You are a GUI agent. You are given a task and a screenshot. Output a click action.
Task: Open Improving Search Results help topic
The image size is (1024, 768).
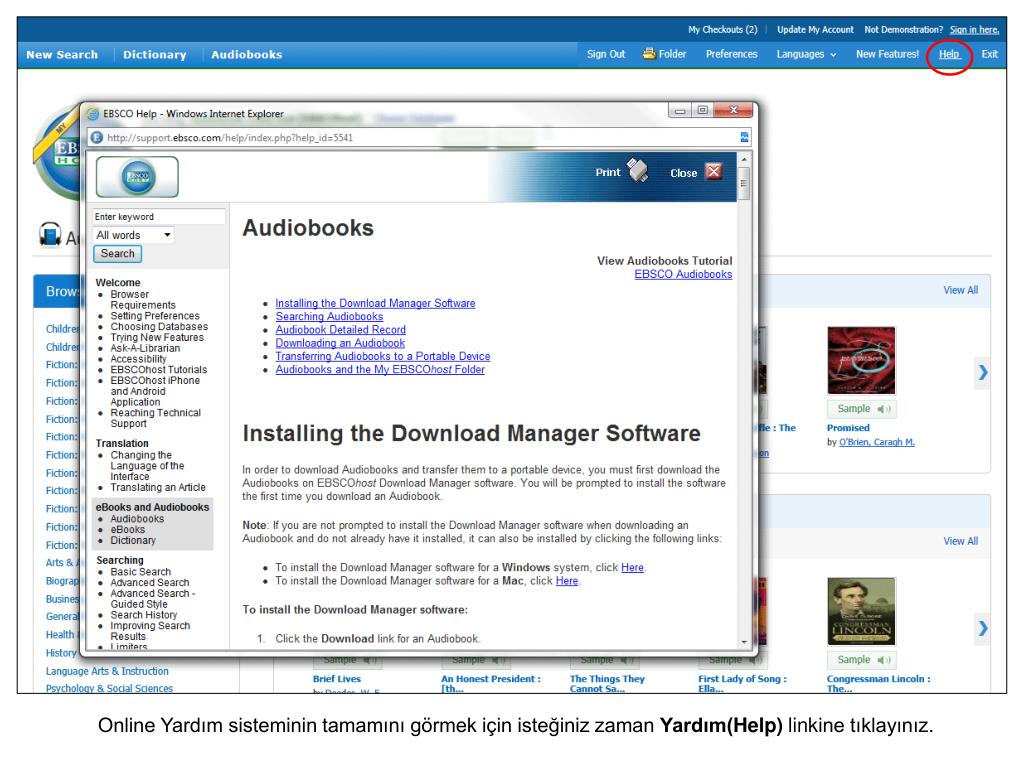pyautogui.click(x=150, y=632)
